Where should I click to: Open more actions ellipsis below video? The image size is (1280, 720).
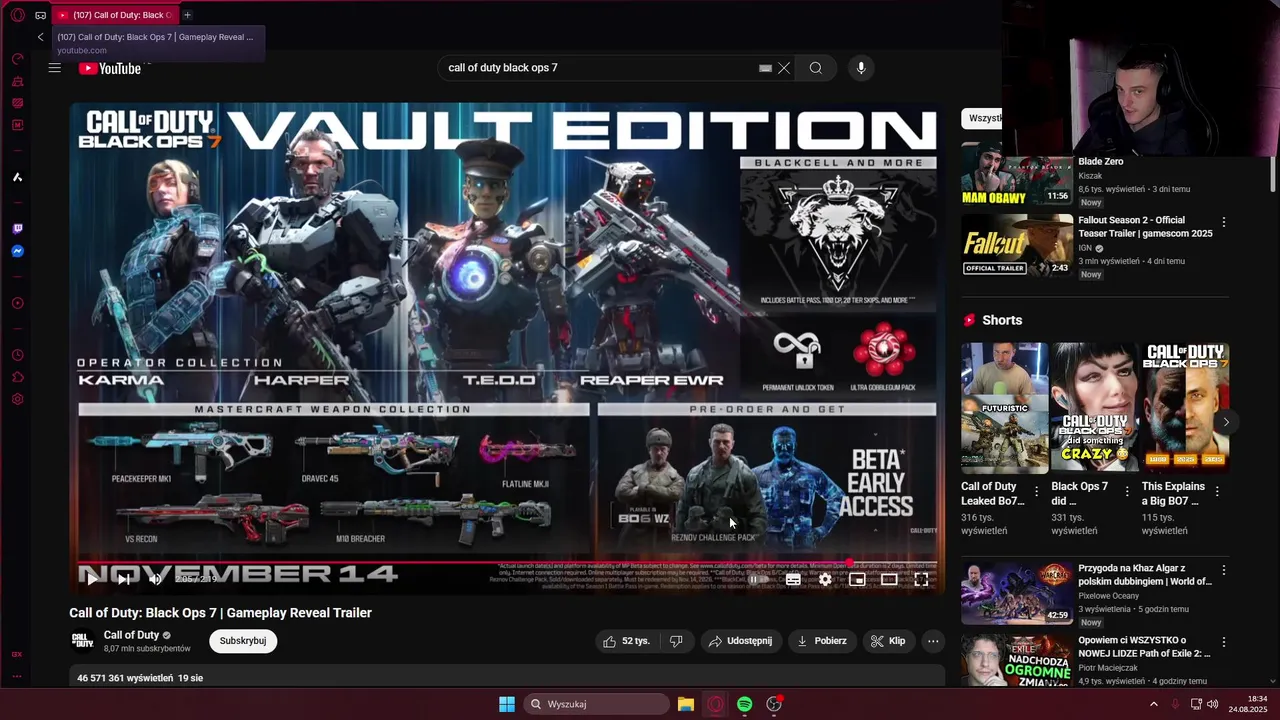coord(933,641)
